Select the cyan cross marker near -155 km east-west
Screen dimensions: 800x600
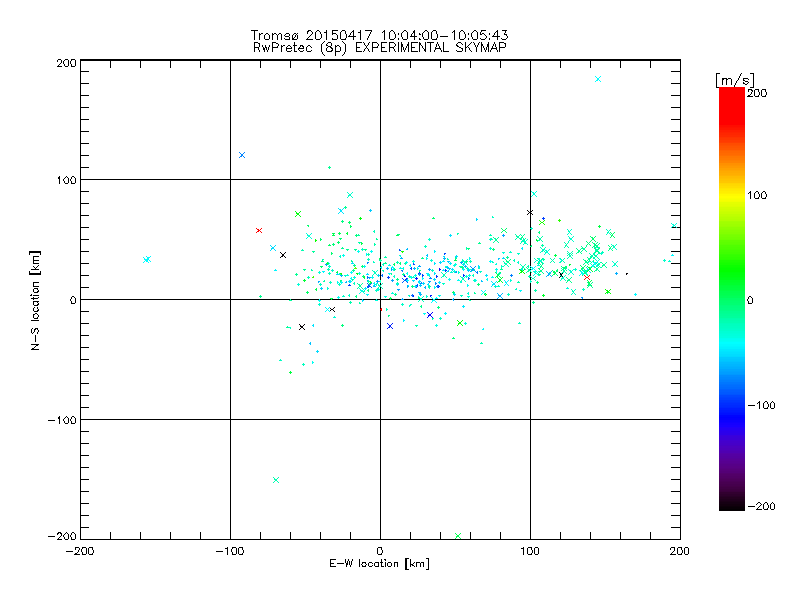[x=147, y=259]
